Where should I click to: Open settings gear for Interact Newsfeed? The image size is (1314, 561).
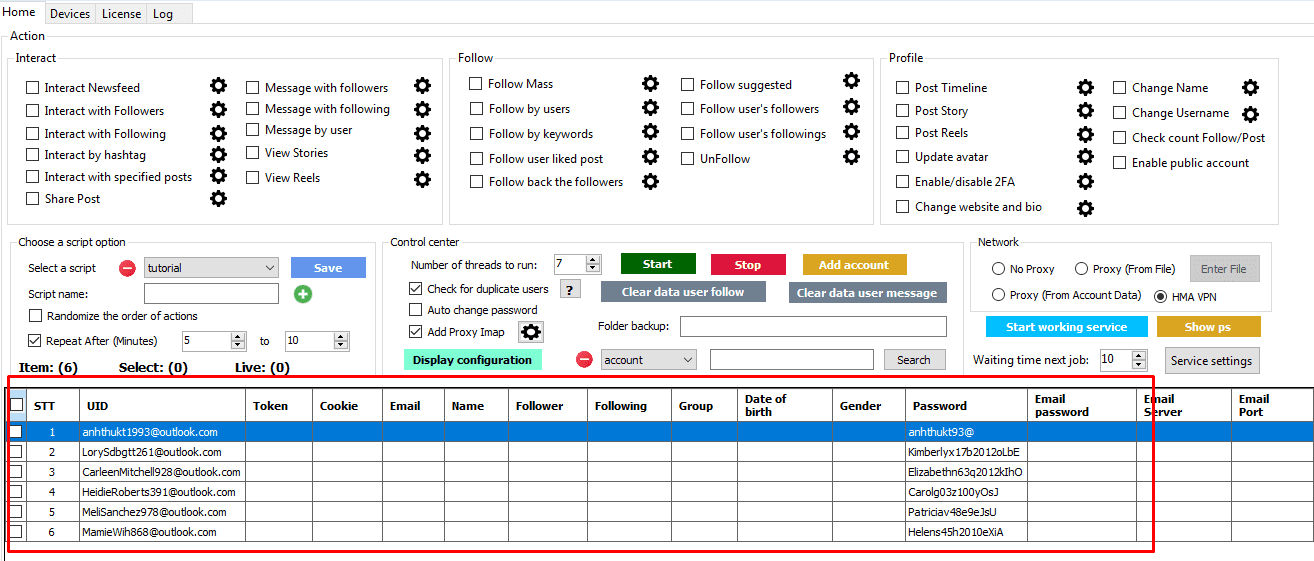[x=218, y=86]
